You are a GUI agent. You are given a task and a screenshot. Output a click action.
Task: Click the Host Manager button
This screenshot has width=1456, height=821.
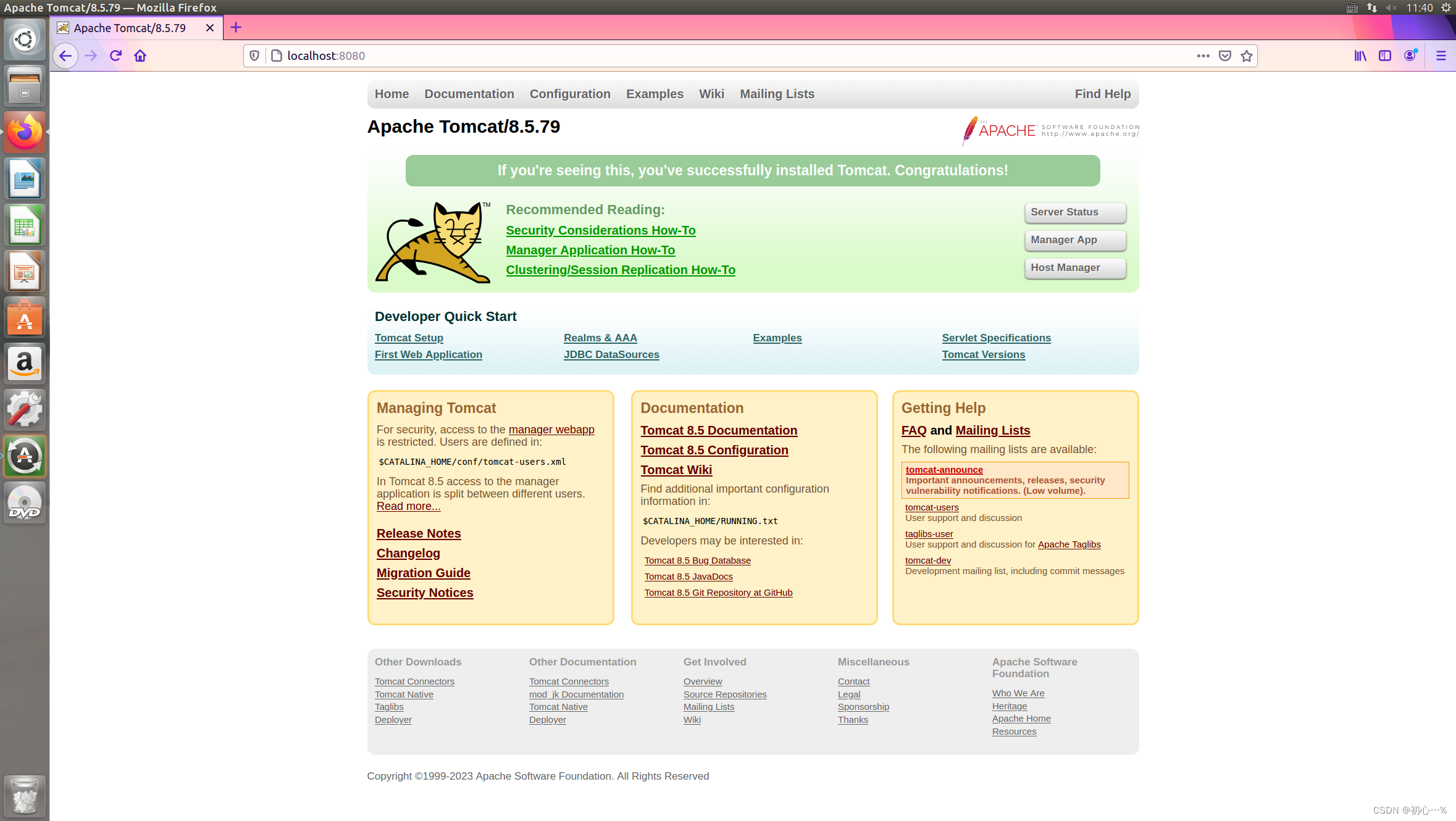pyautogui.click(x=1075, y=268)
